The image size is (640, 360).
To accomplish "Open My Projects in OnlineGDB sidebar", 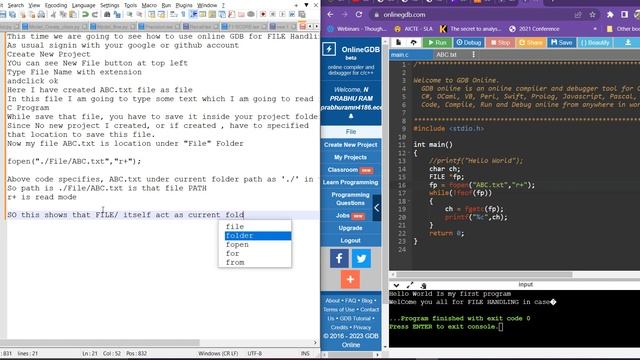I will click(x=351, y=157).
